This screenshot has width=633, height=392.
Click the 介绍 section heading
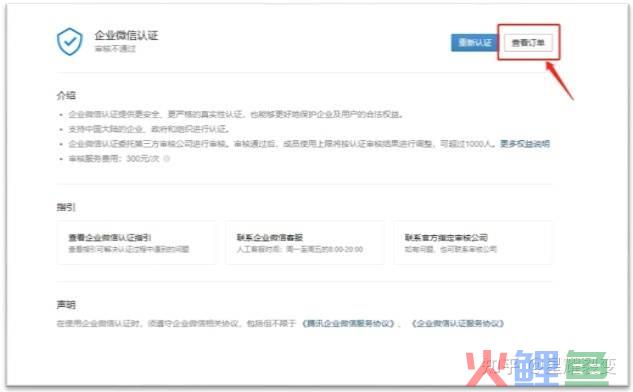[x=66, y=96]
